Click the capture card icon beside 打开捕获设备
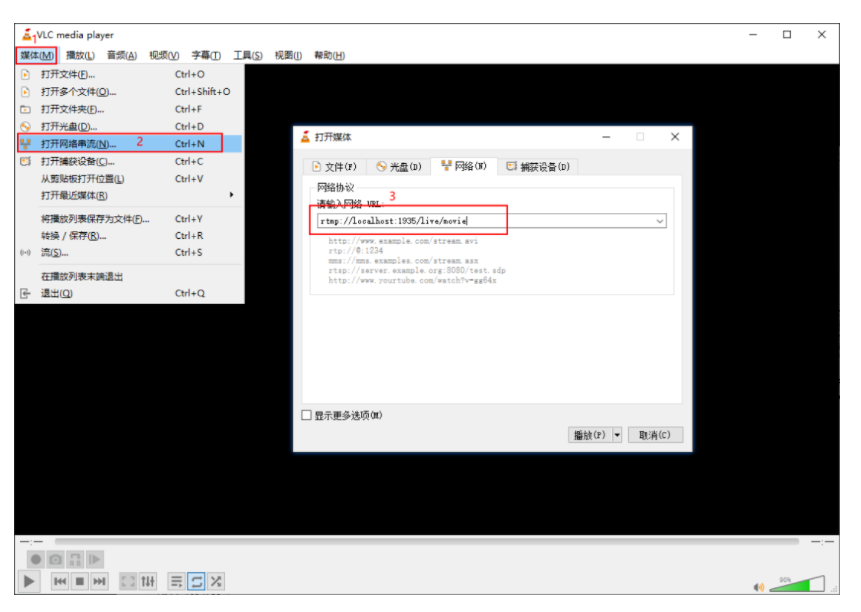This screenshot has height=612, width=861. click(26, 161)
